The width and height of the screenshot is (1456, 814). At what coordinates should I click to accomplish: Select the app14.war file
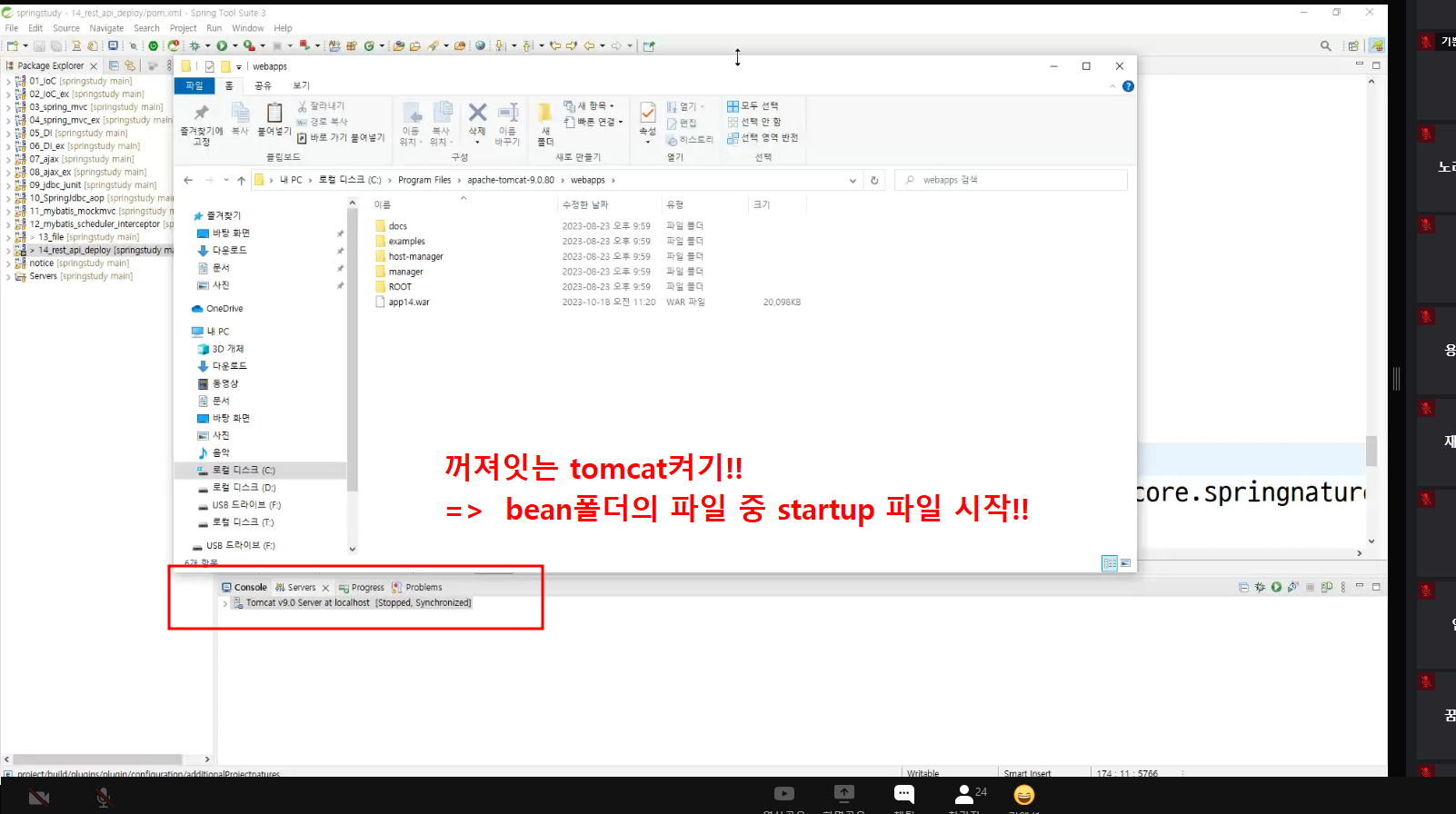tap(409, 303)
